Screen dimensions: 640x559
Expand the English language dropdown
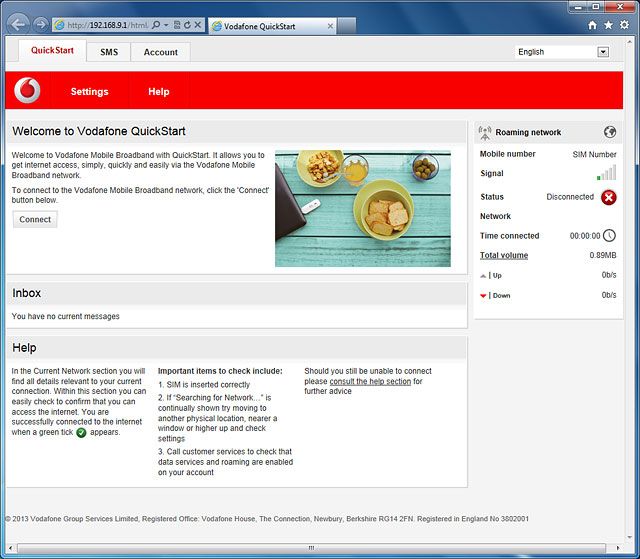pos(603,52)
